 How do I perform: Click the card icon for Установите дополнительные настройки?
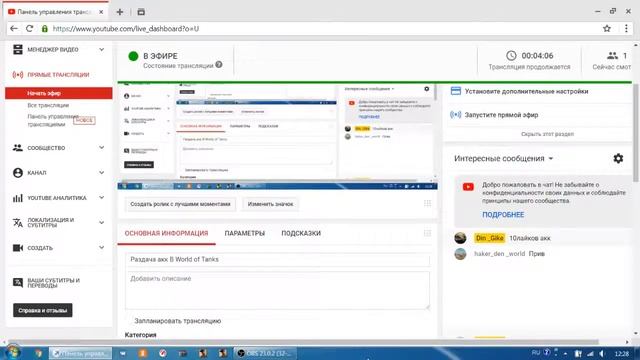click(x=456, y=91)
